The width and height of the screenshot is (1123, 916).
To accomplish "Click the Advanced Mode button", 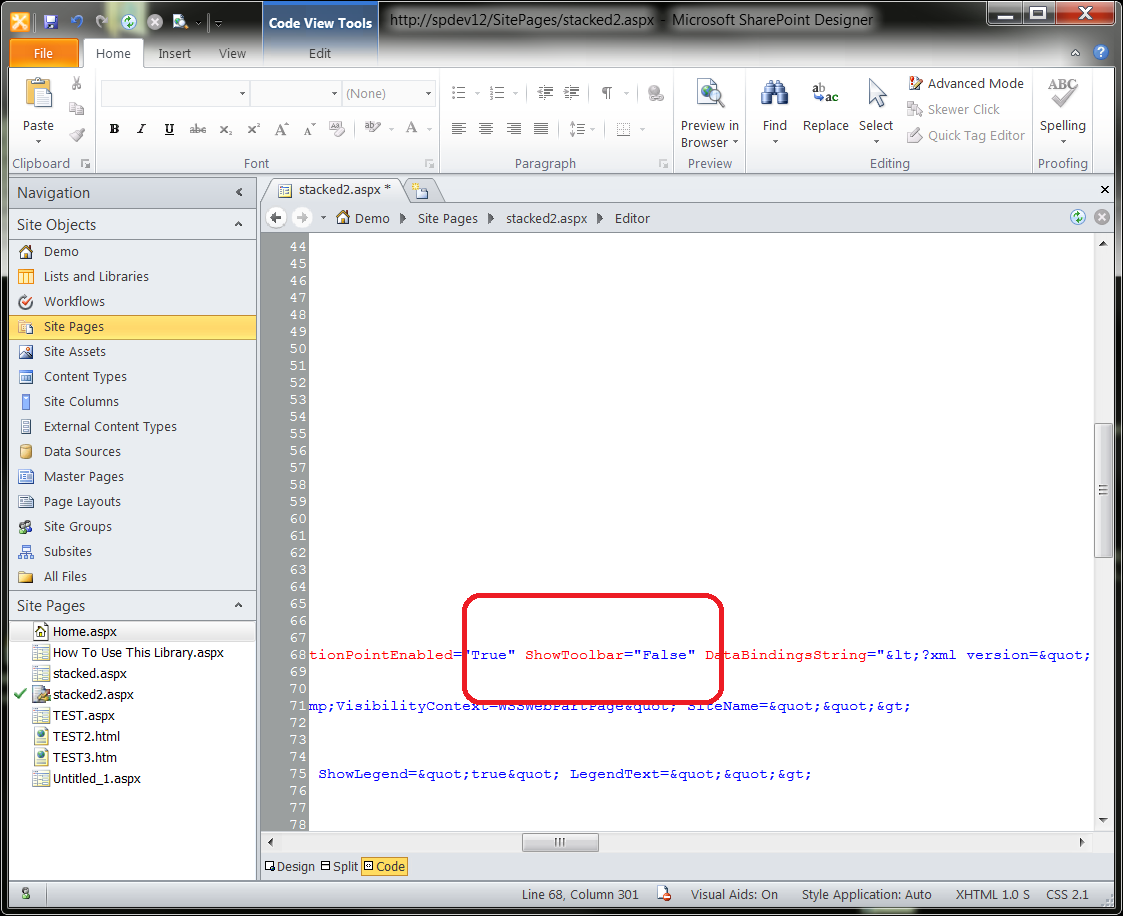I will [x=965, y=84].
